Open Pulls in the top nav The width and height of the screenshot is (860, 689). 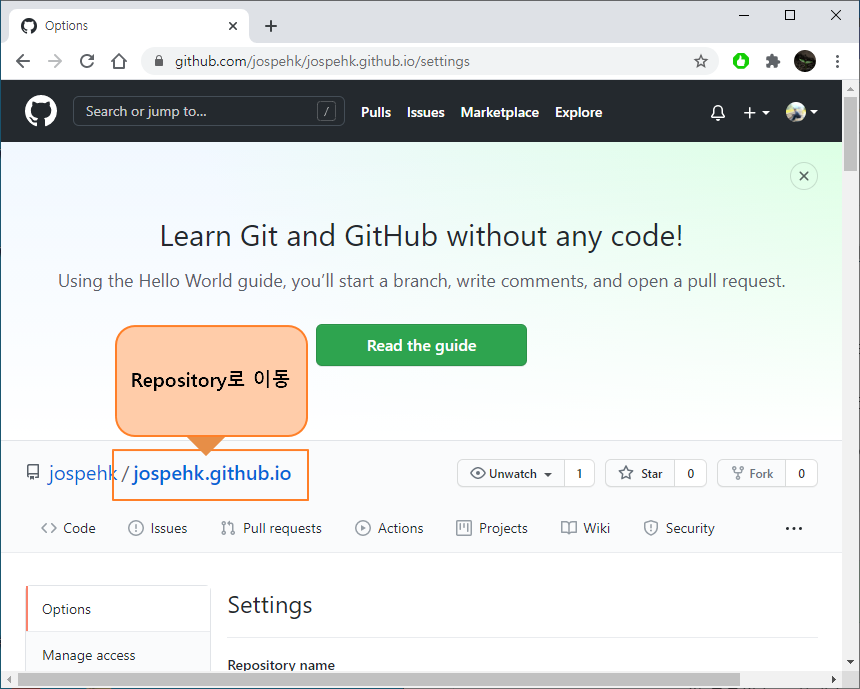[376, 112]
